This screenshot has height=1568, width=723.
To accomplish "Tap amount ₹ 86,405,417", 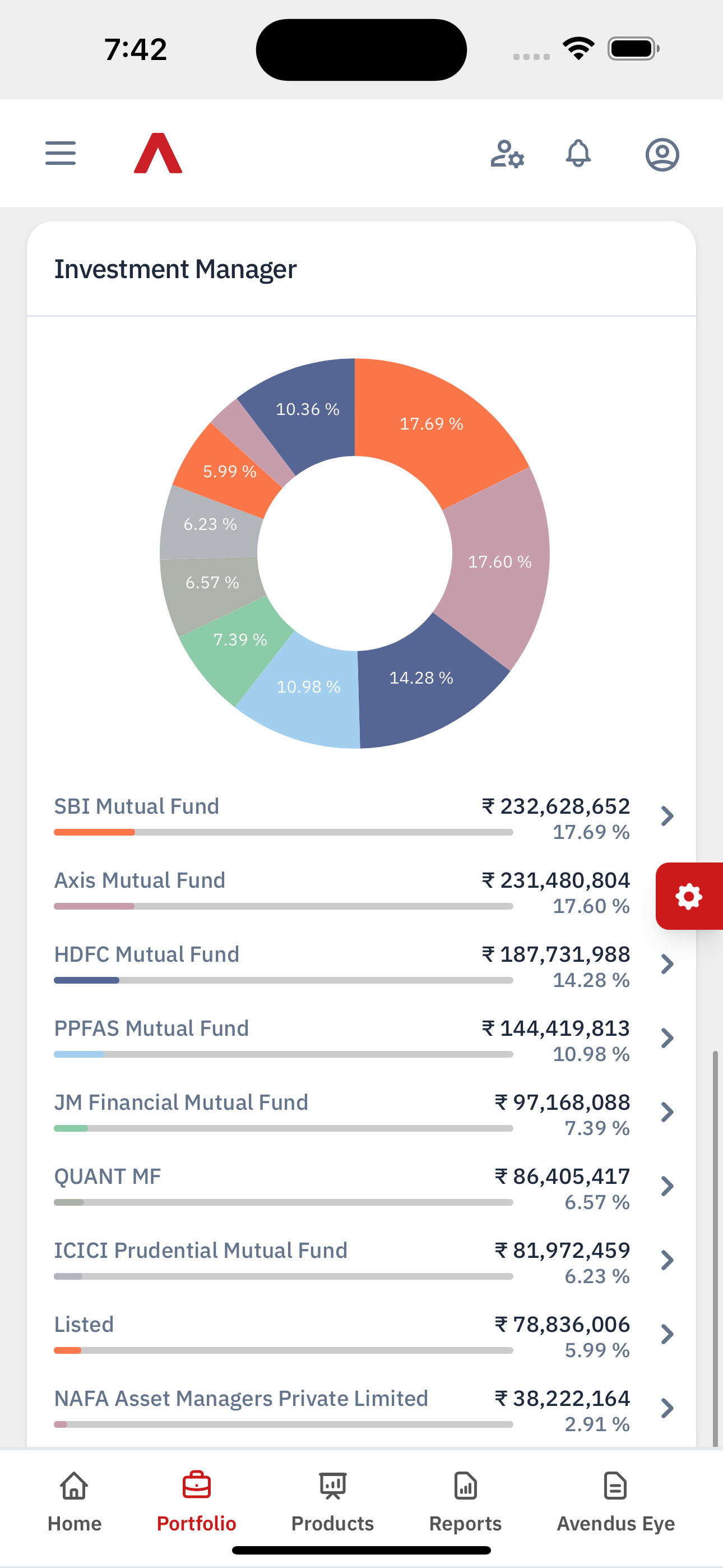I will click(x=562, y=1176).
